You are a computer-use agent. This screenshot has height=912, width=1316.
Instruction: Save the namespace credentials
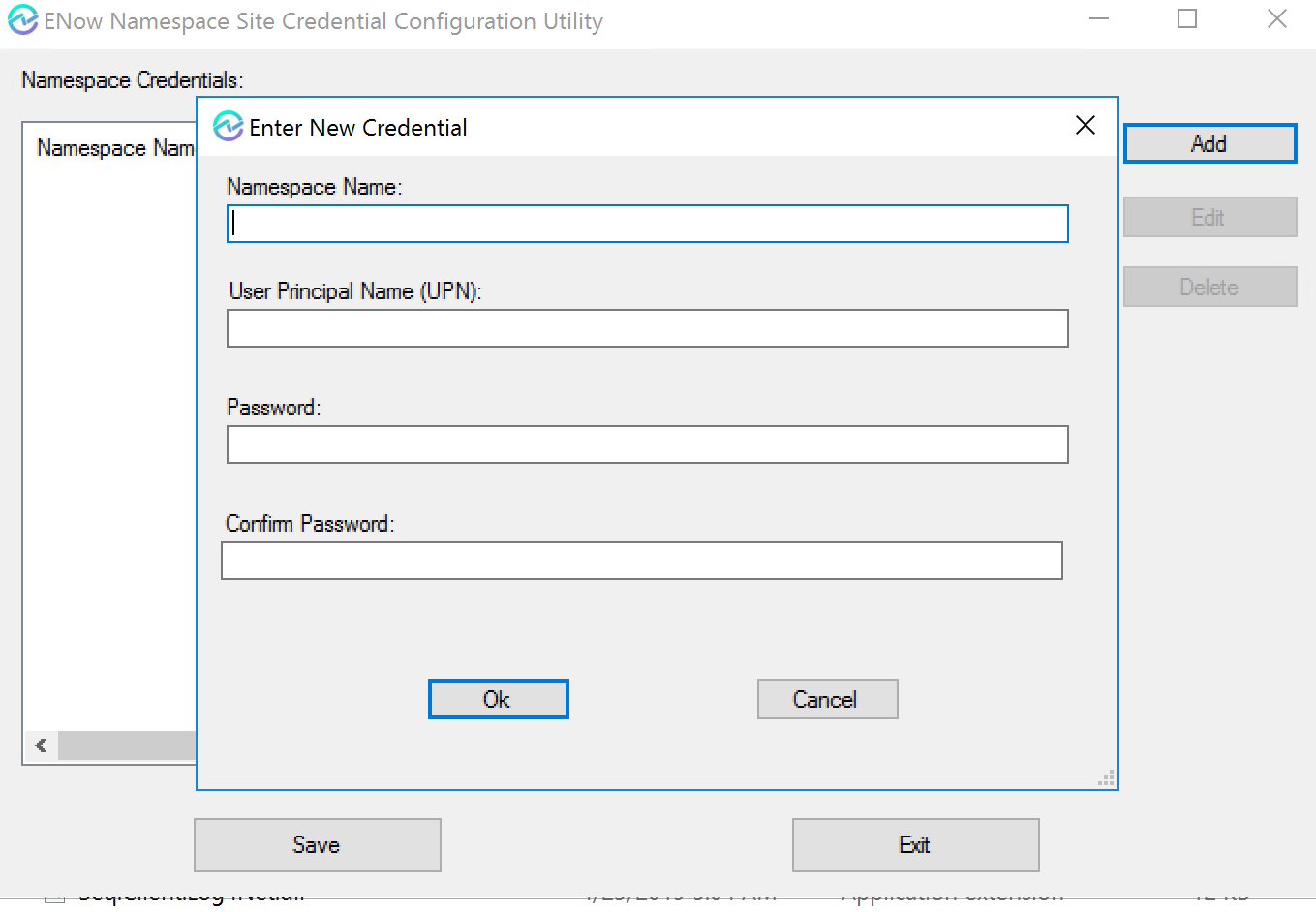click(317, 845)
